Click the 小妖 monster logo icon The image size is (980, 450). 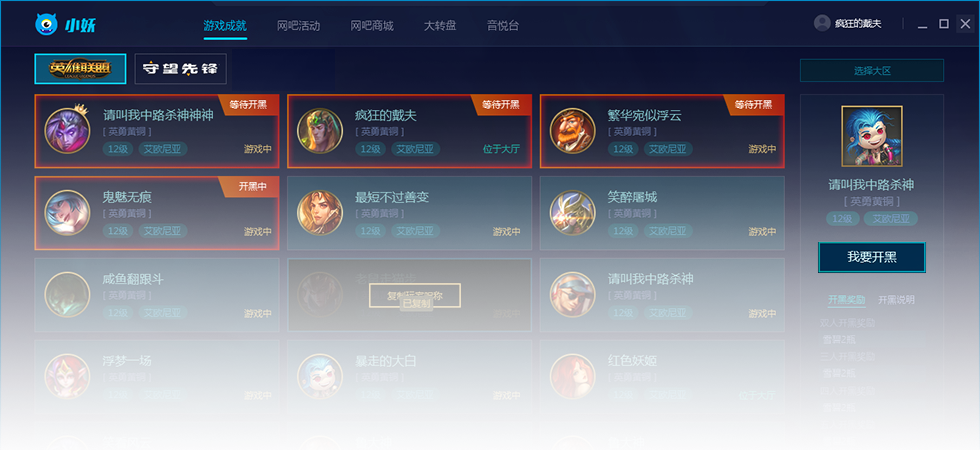click(x=47, y=25)
